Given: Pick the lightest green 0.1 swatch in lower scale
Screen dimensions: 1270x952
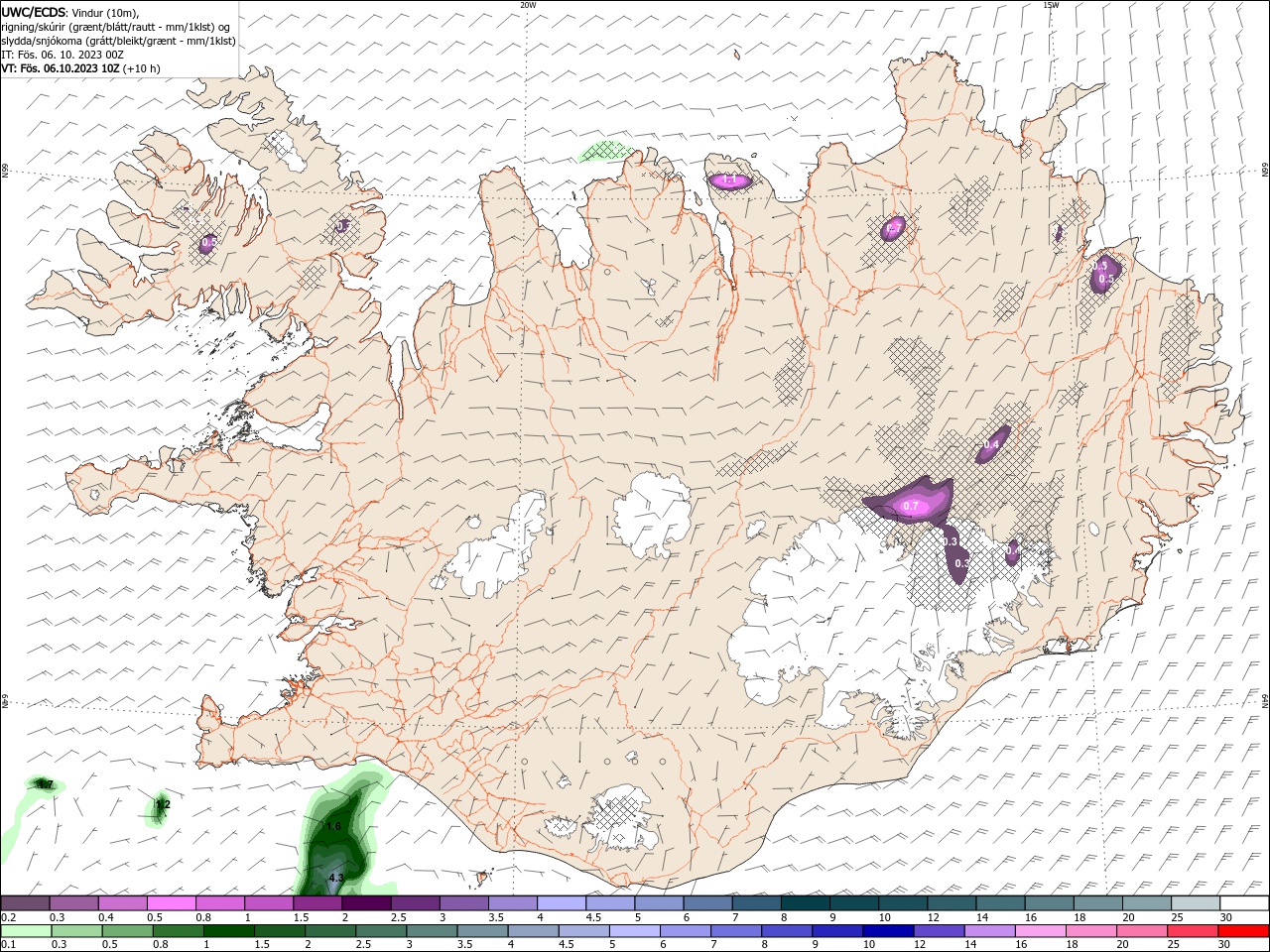Looking at the screenshot, I should point(26,931).
